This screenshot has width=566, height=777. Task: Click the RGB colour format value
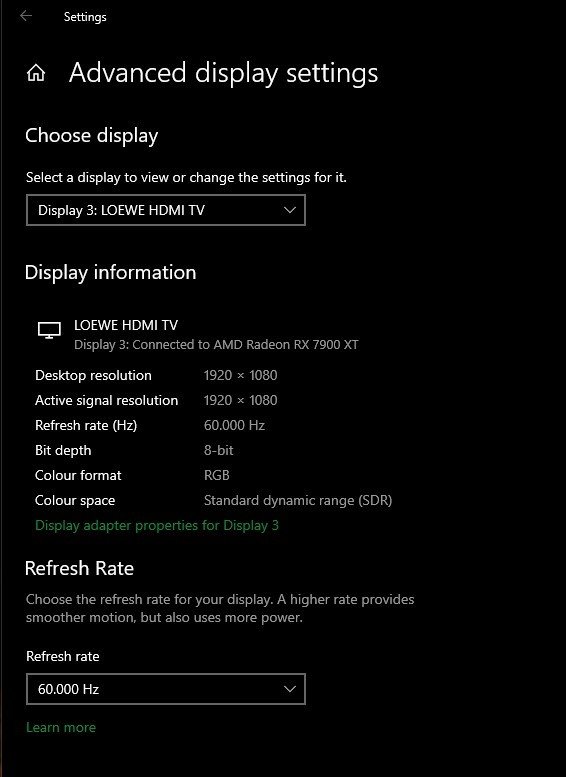(217, 475)
